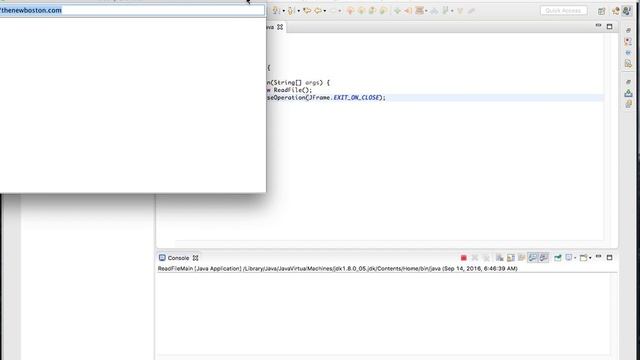Maximize the Console view
Viewport: 640px width, 360px height.
(609, 258)
